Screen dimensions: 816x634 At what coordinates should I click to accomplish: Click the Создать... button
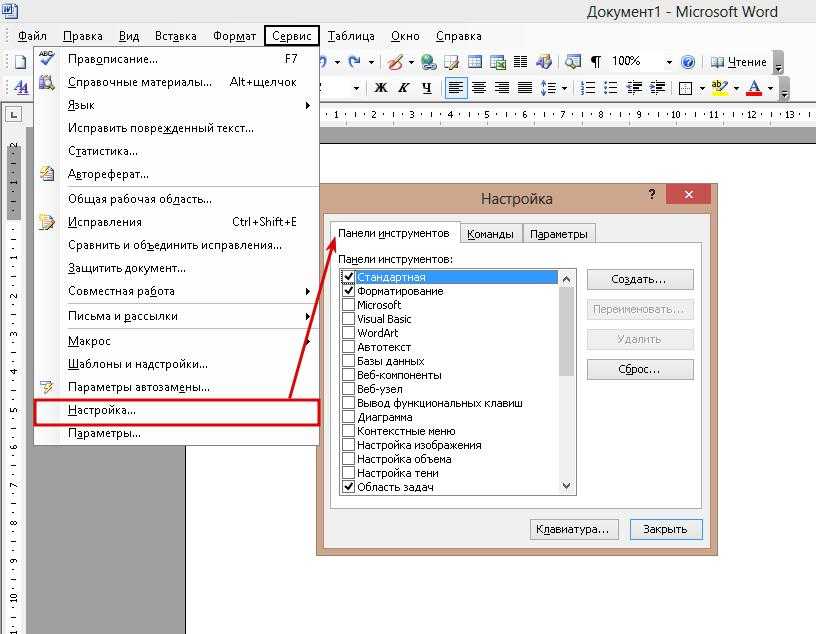point(640,280)
